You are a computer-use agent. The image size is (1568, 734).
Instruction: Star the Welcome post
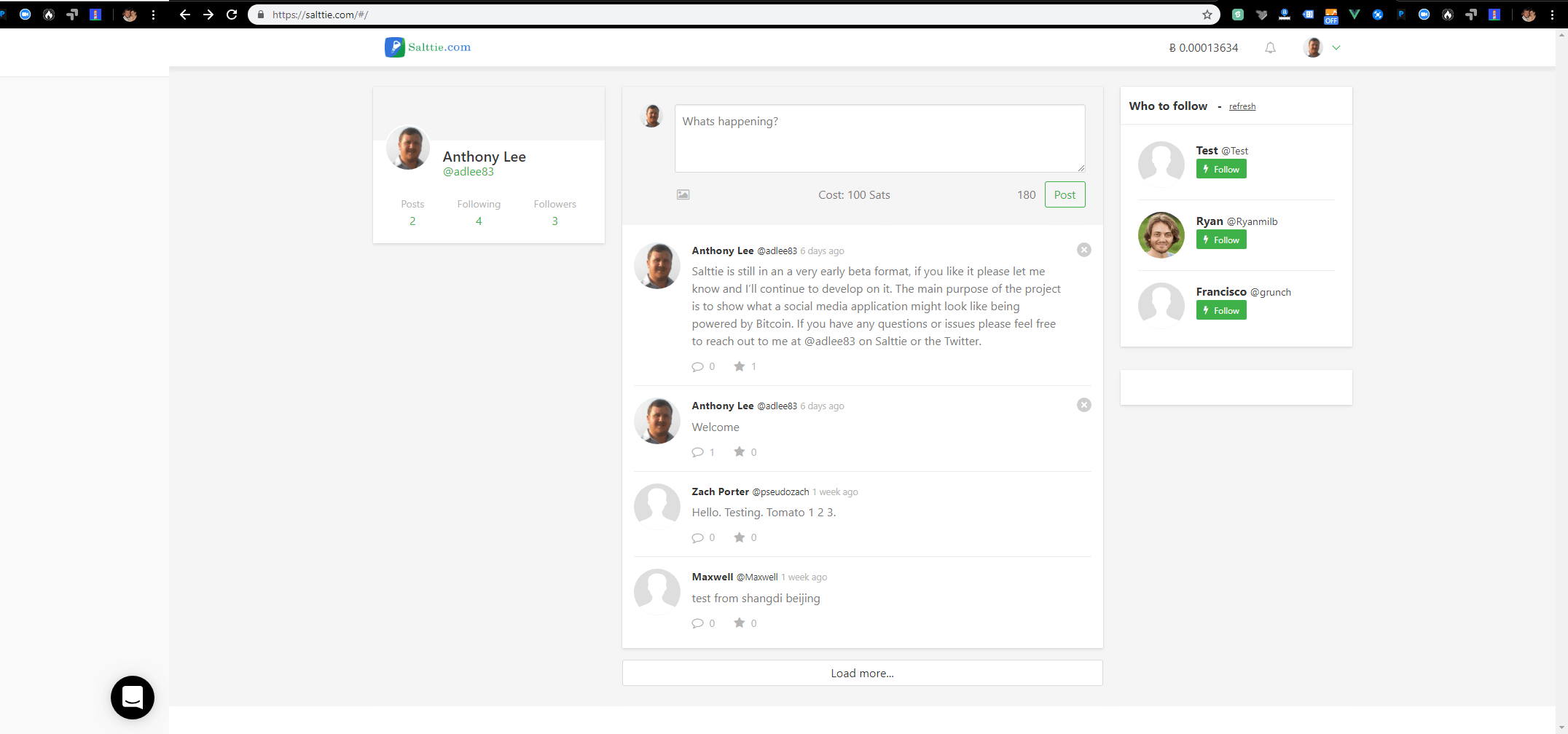click(x=740, y=451)
